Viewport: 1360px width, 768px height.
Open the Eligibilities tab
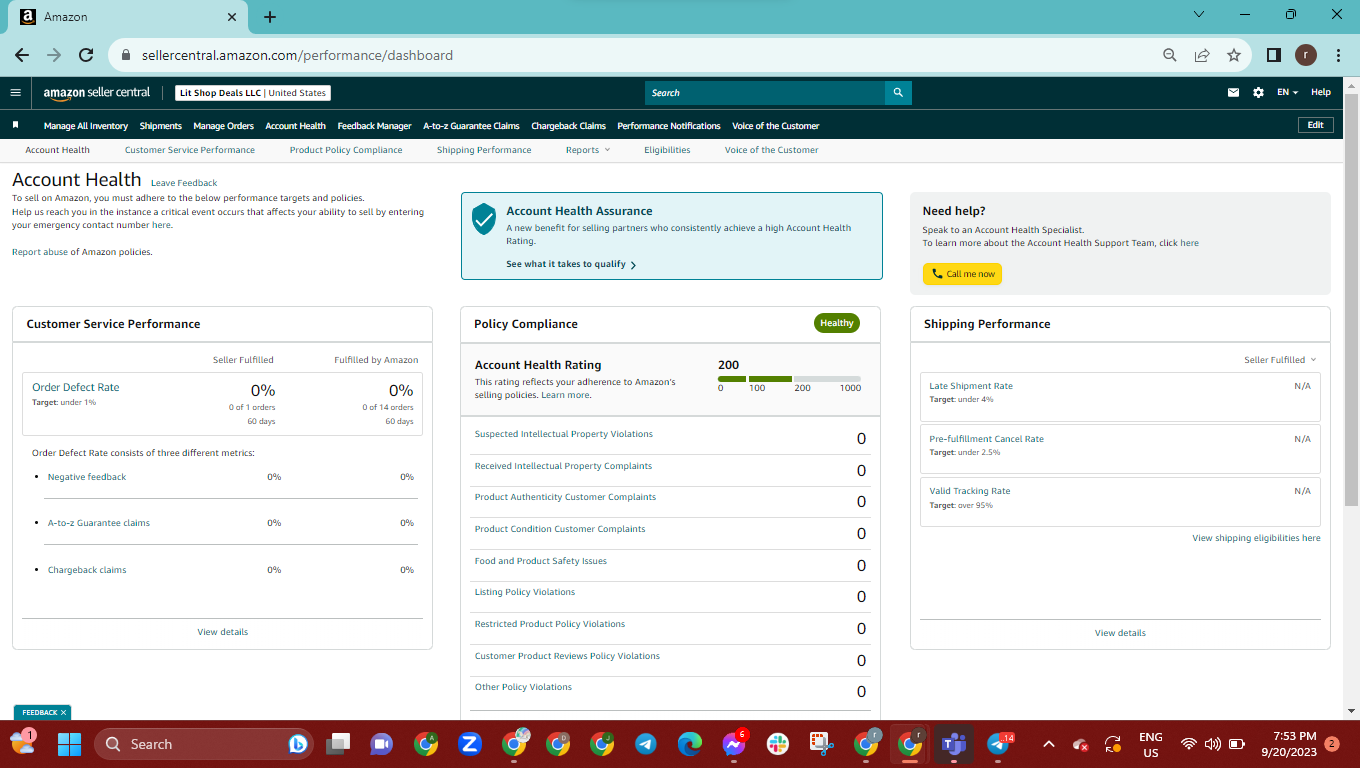667,150
